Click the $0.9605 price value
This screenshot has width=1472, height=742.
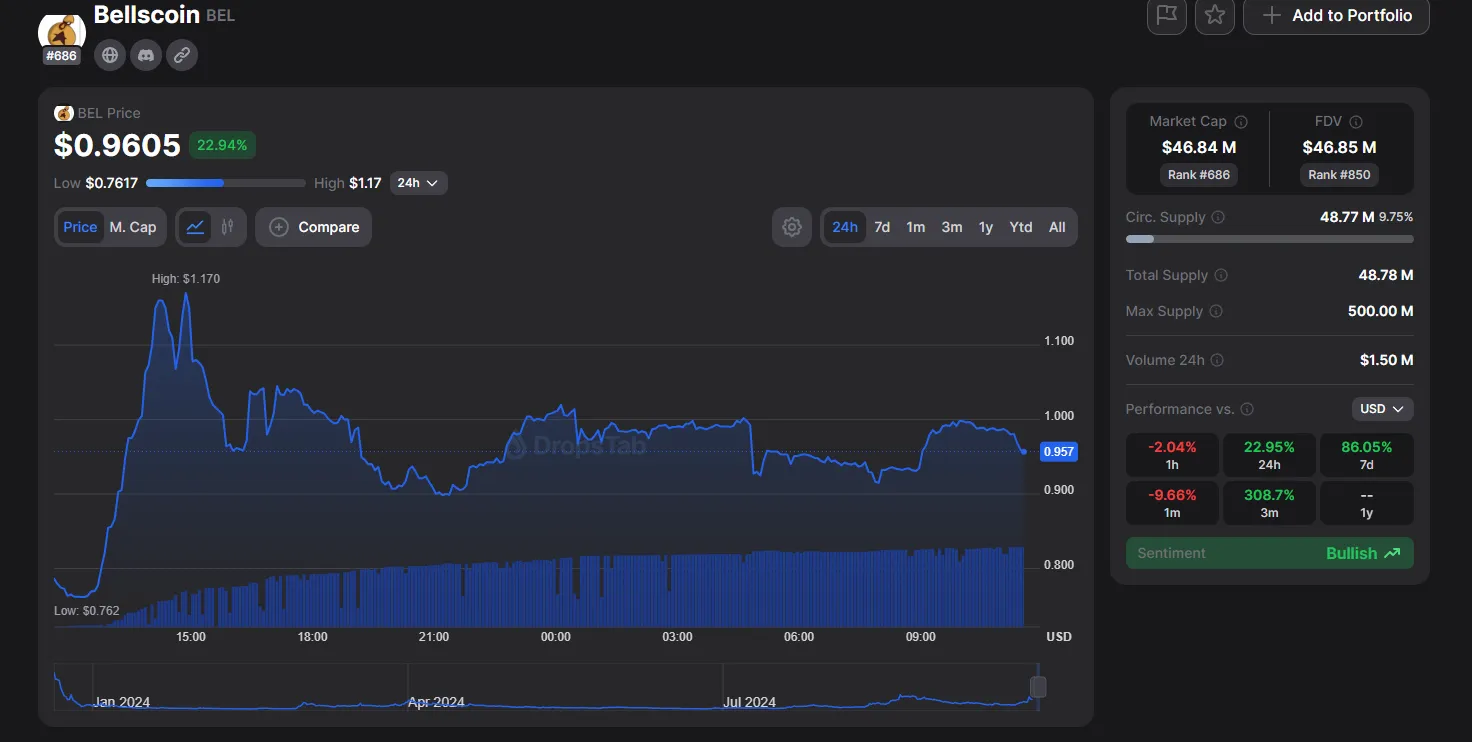pyautogui.click(x=117, y=146)
